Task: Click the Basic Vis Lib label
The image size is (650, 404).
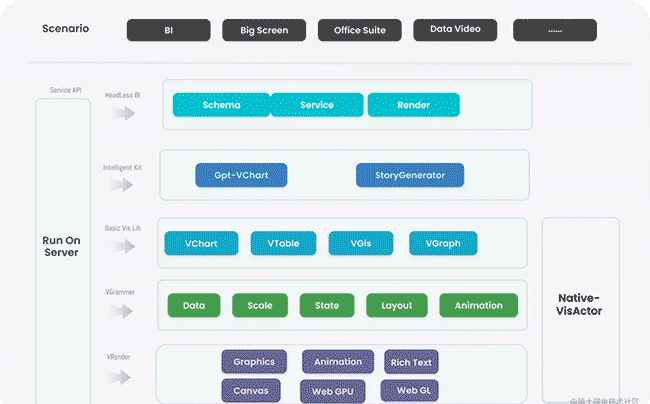Action: point(123,228)
